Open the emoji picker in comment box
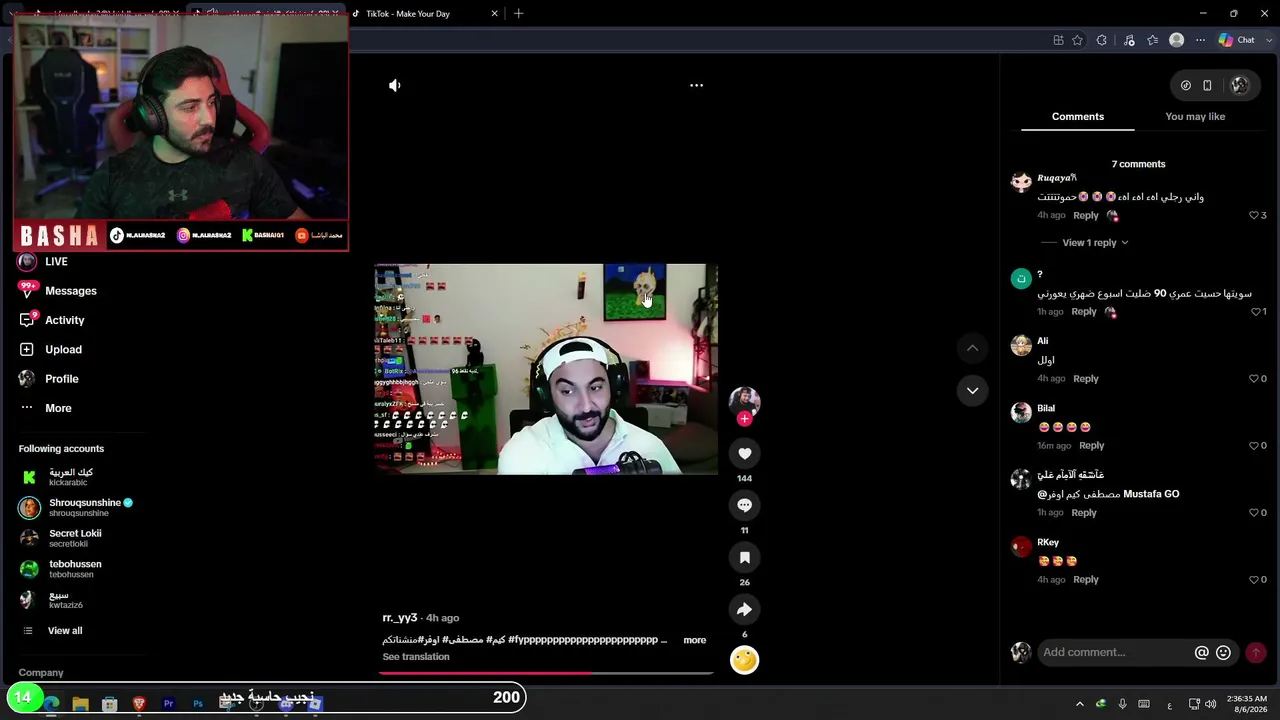This screenshot has width=1280, height=720. [1223, 653]
